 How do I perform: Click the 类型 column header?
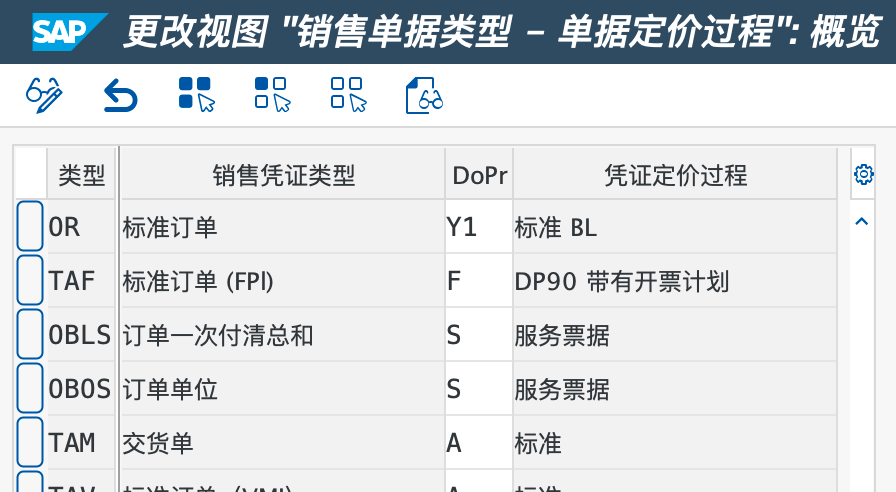(x=82, y=175)
